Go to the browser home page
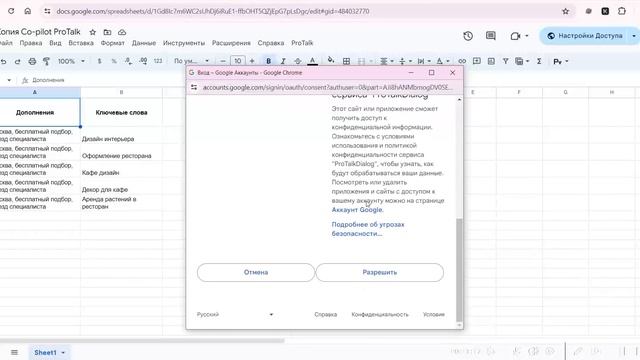 click(27, 11)
